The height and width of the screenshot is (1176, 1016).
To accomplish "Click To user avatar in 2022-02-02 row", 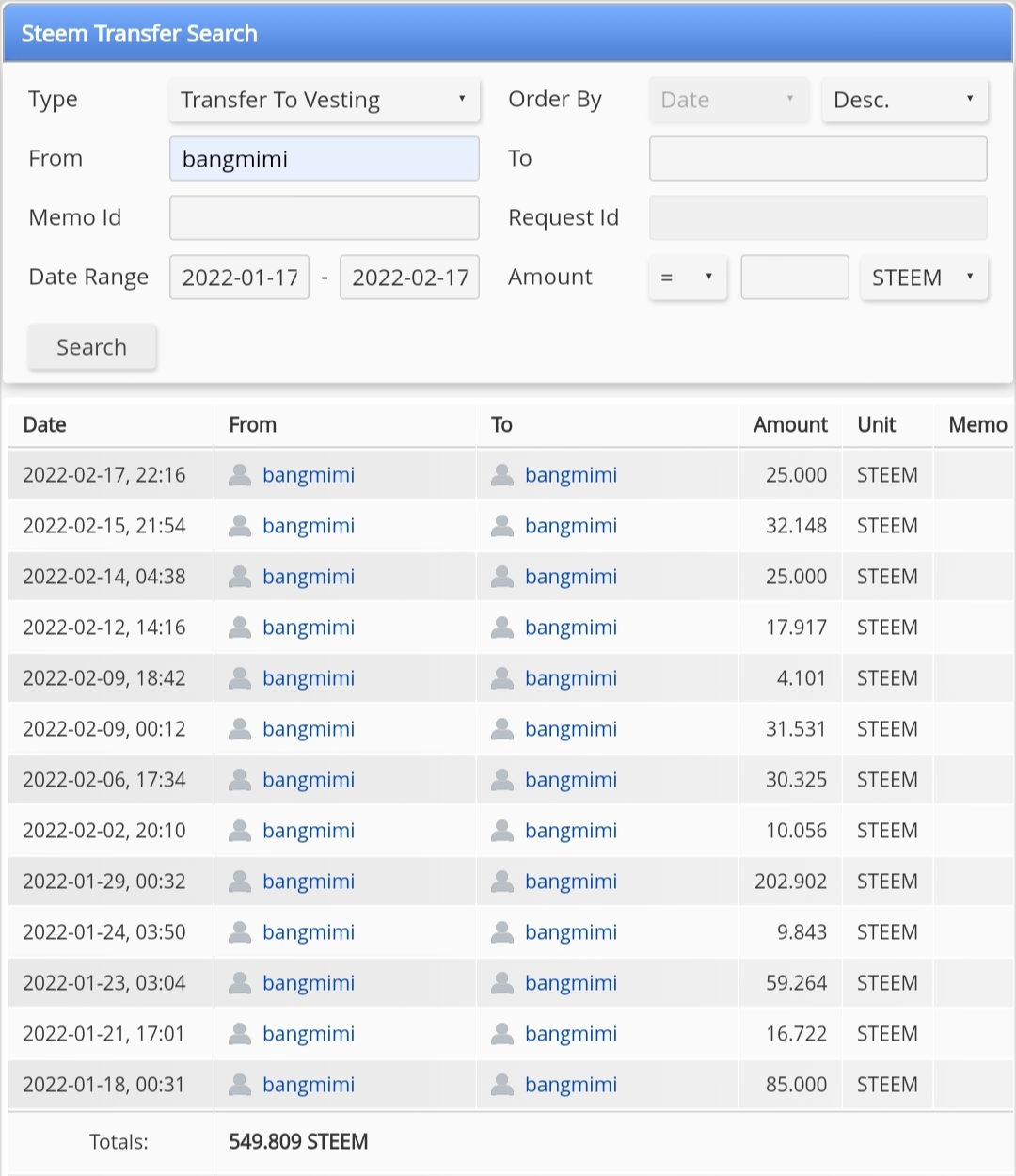I will 502,831.
